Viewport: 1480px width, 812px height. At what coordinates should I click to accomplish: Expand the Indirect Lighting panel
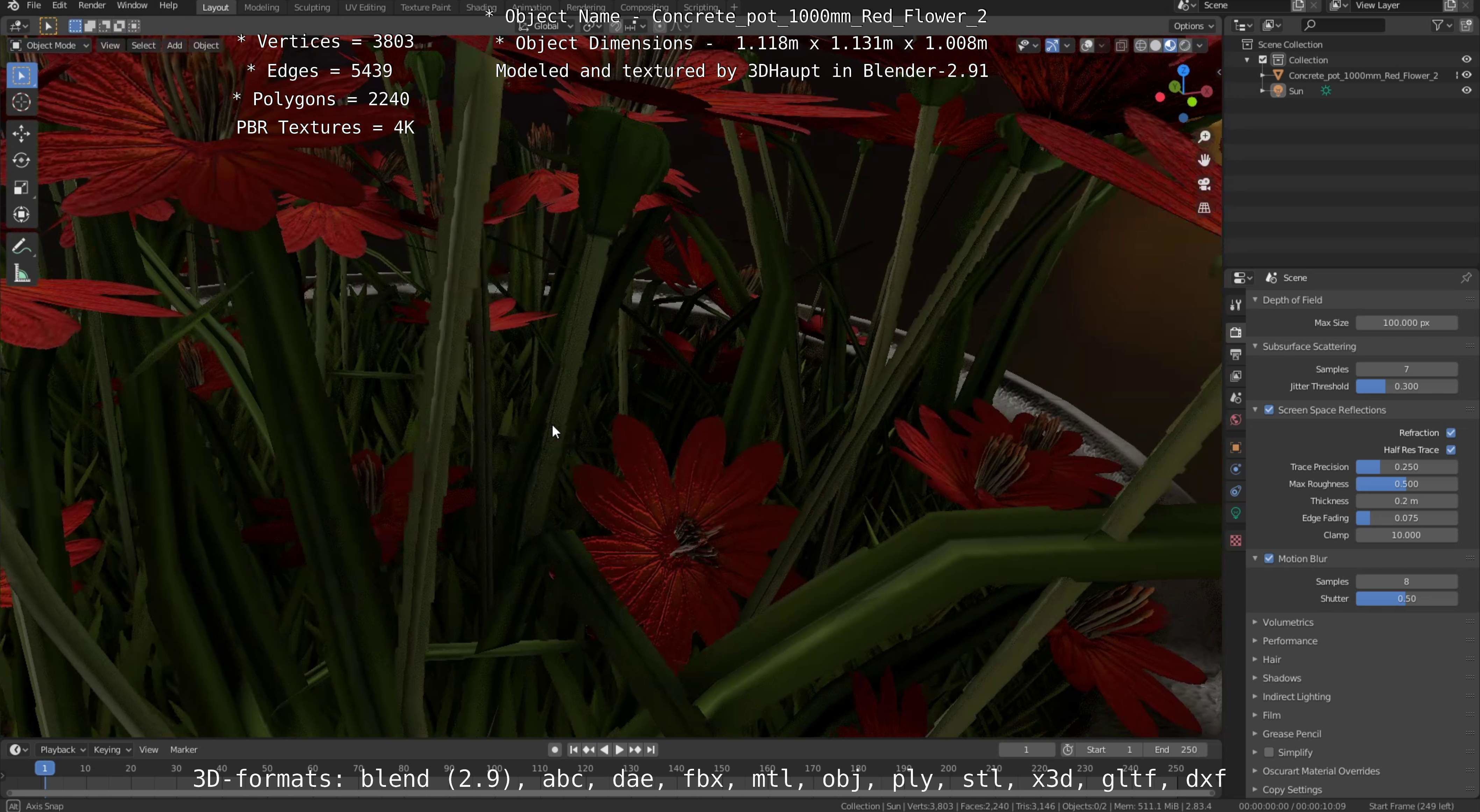1255,697
